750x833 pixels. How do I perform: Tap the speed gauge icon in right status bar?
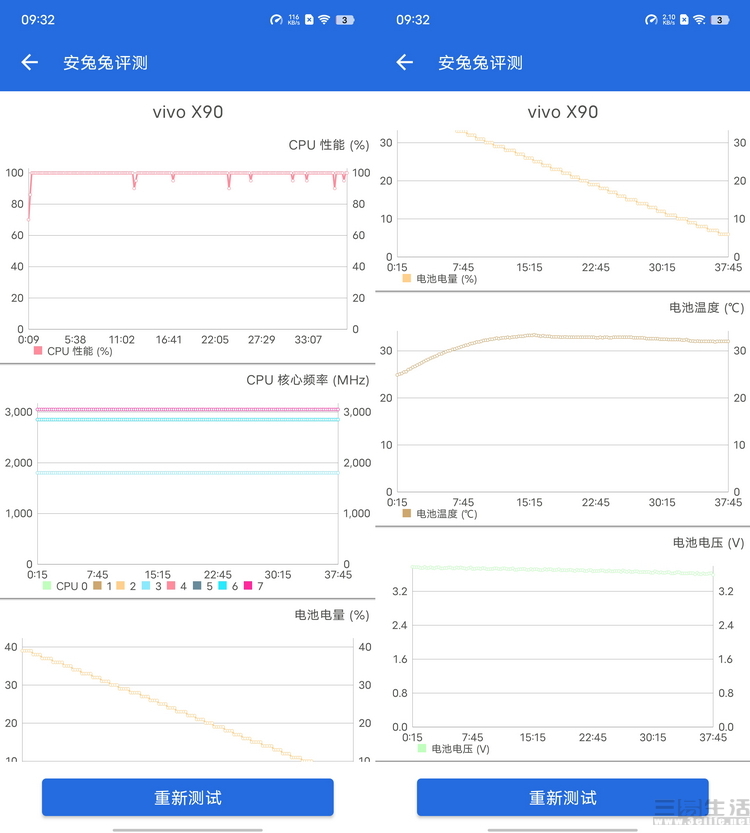pyautogui.click(x=651, y=20)
